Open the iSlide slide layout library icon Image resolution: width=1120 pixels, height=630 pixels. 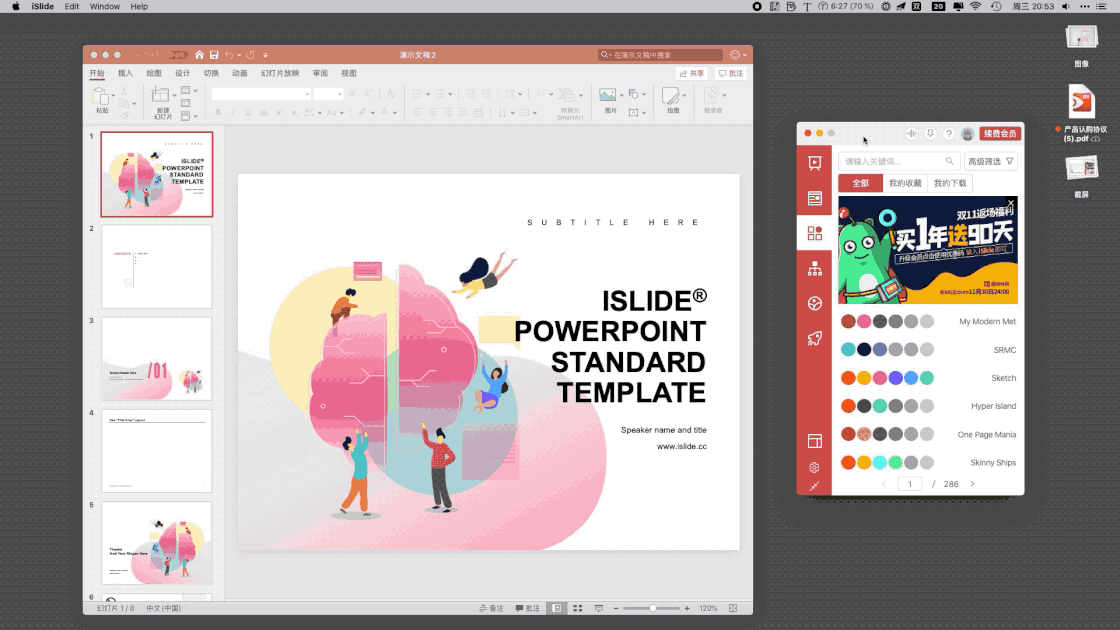click(x=814, y=198)
